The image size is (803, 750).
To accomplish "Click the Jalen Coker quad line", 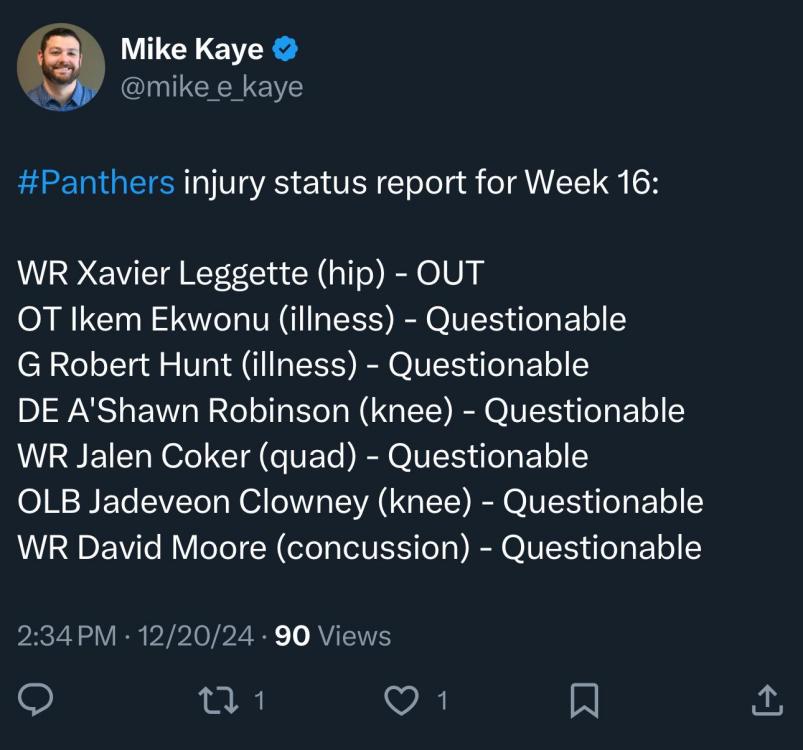I will pyautogui.click(x=303, y=456).
